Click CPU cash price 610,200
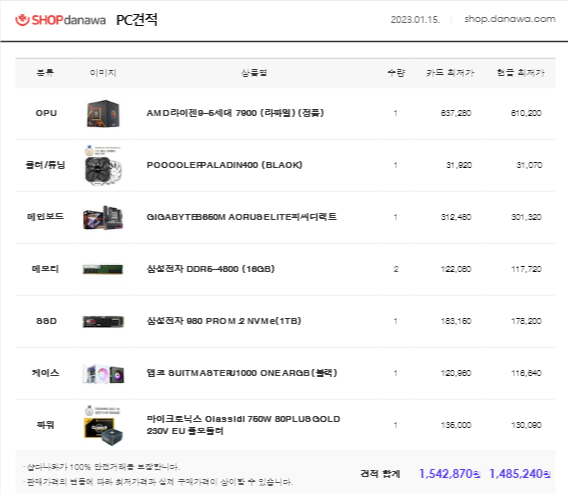The width and height of the screenshot is (568, 494). [526, 113]
